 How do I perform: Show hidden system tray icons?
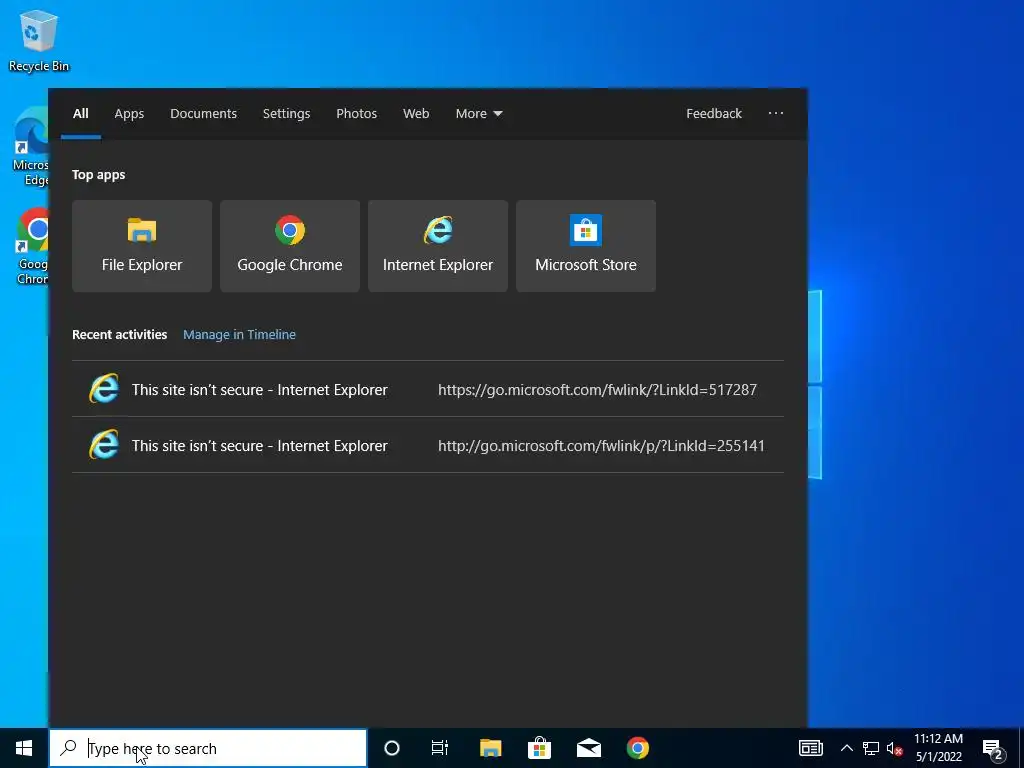coord(846,748)
